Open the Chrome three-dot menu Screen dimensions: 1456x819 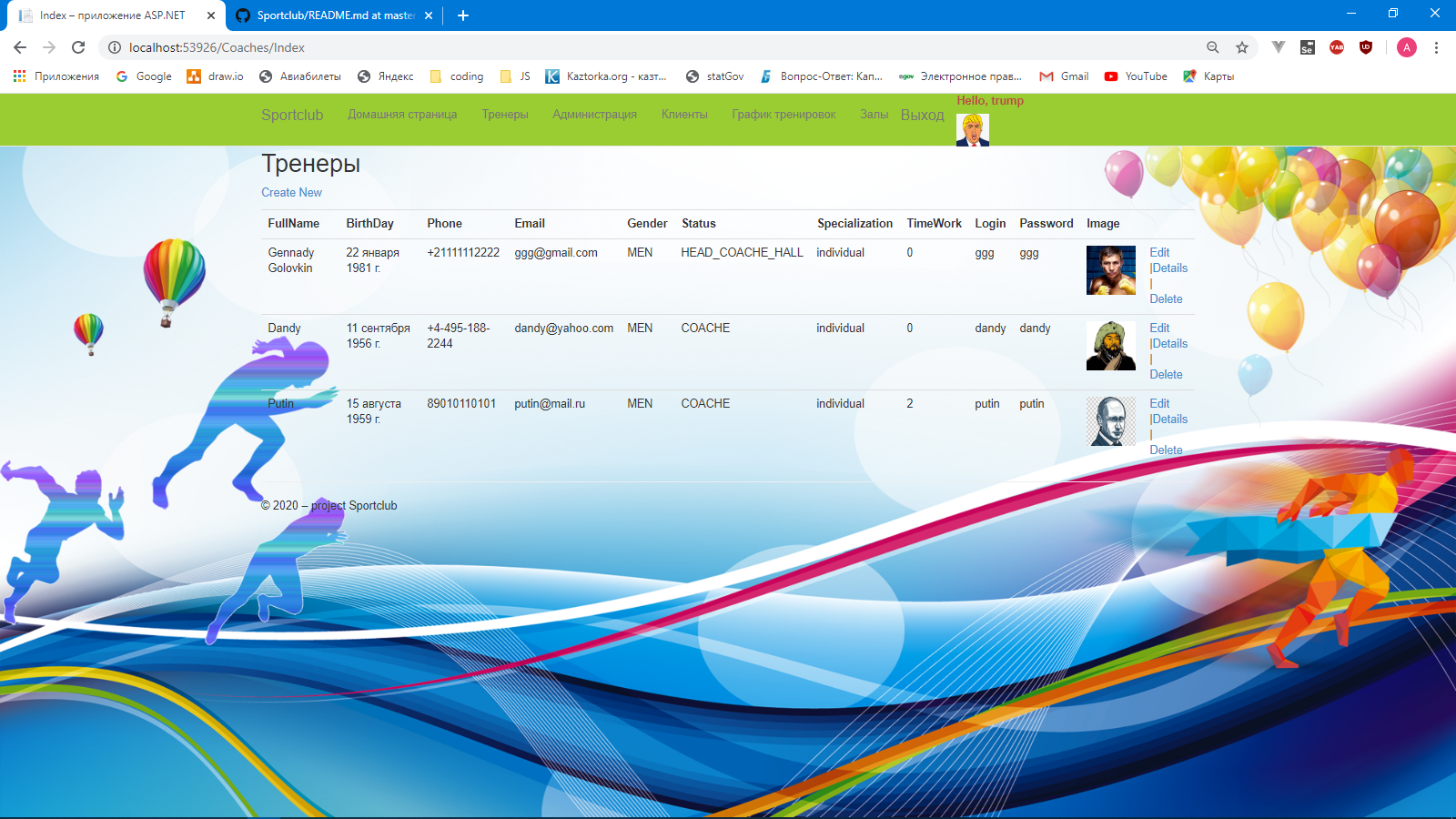point(1436,47)
